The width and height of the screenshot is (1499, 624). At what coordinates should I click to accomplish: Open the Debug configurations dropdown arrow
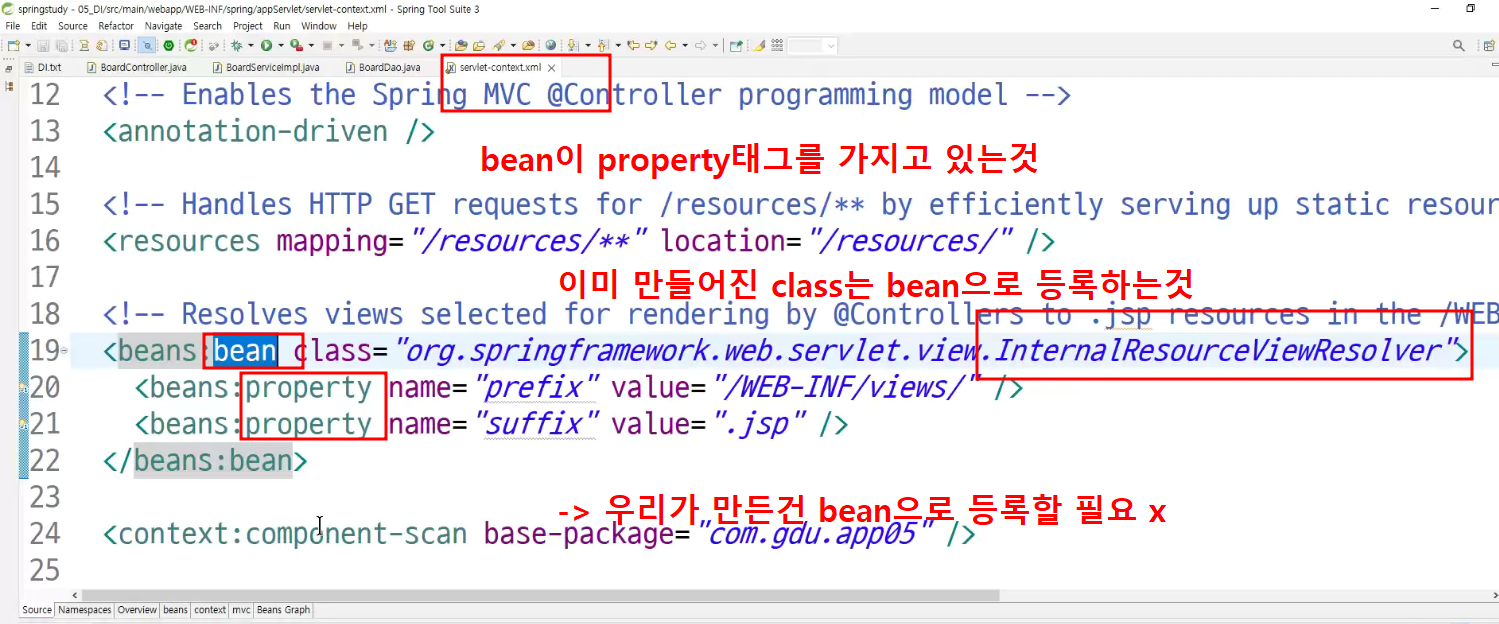(x=250, y=45)
